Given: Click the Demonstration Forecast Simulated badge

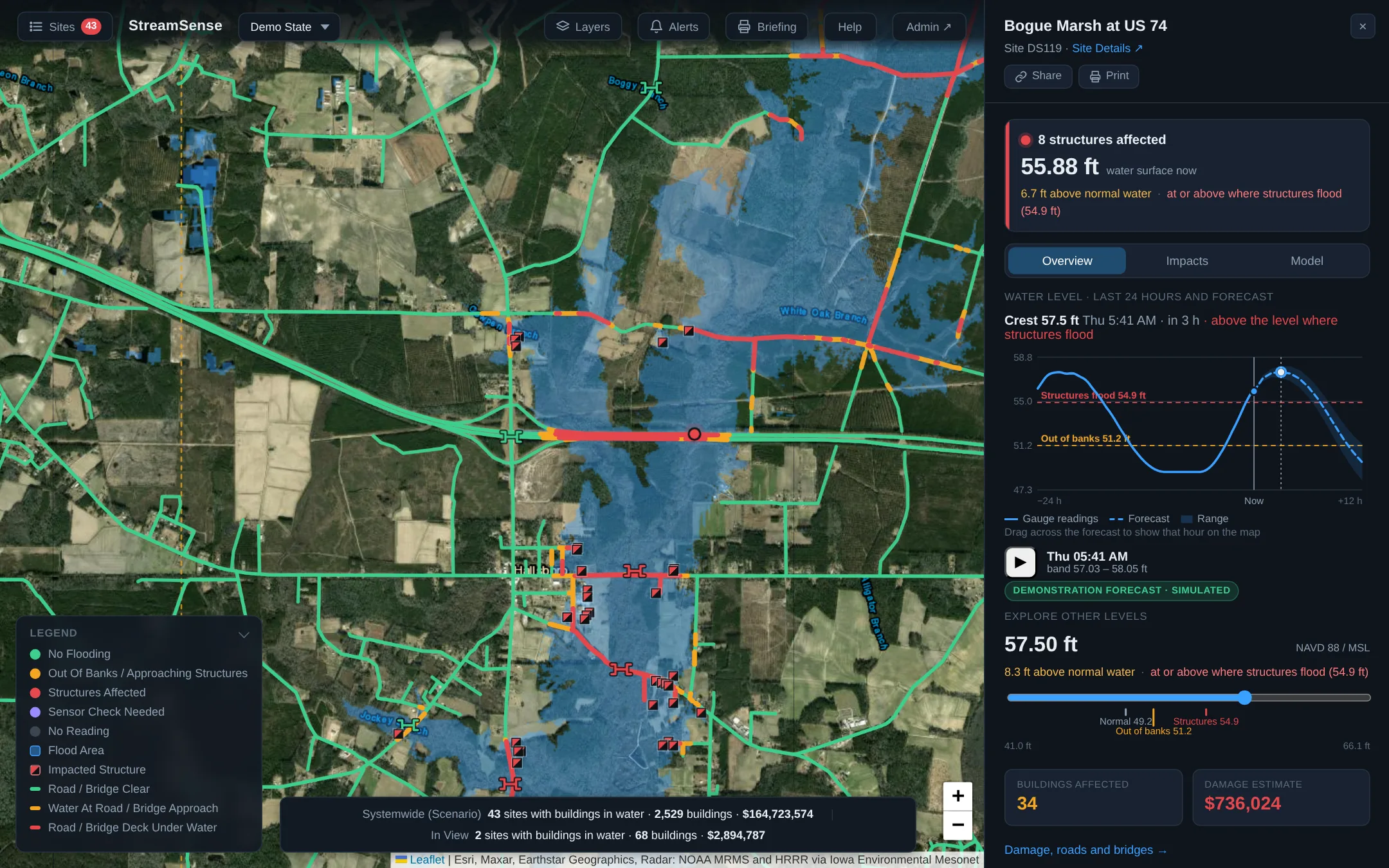Looking at the screenshot, I should click(1121, 590).
